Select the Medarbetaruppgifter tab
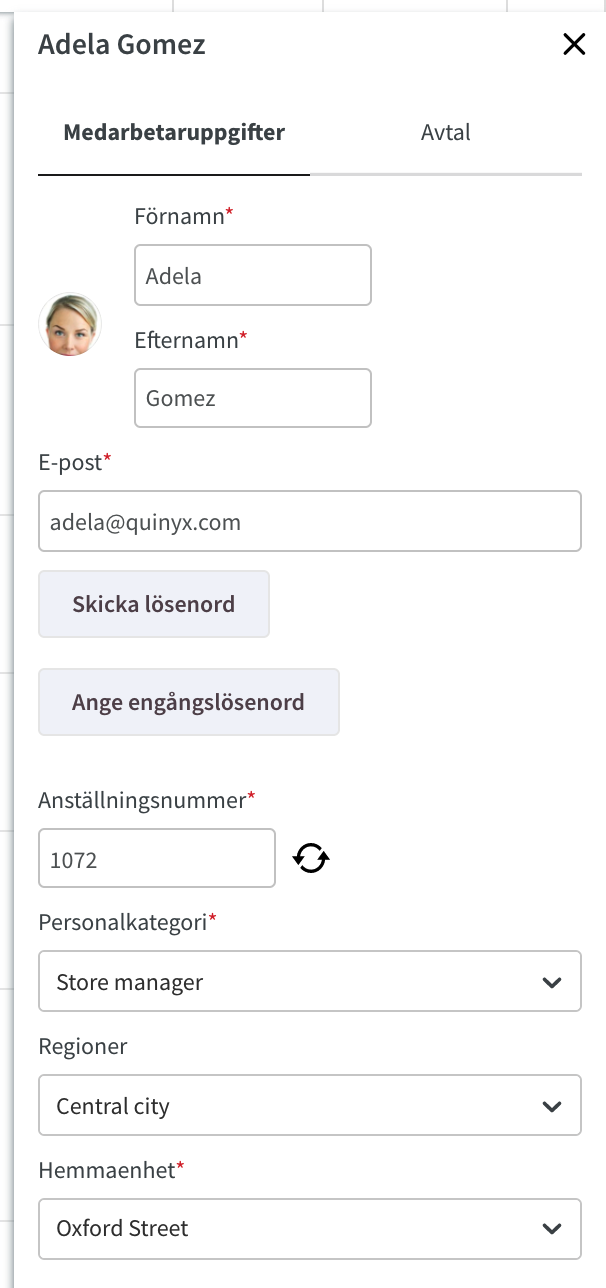Viewport: 606px width, 1288px height. coord(174,132)
